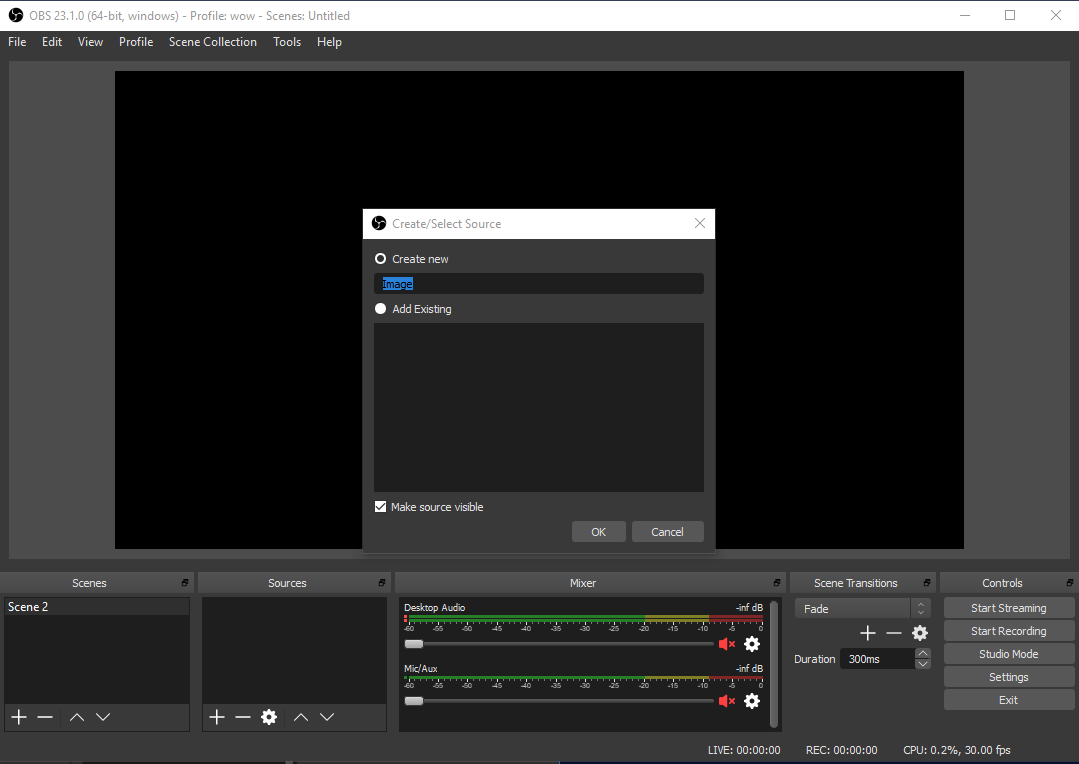
Task: Increase transition Duration with up arrow
Action: click(x=923, y=653)
